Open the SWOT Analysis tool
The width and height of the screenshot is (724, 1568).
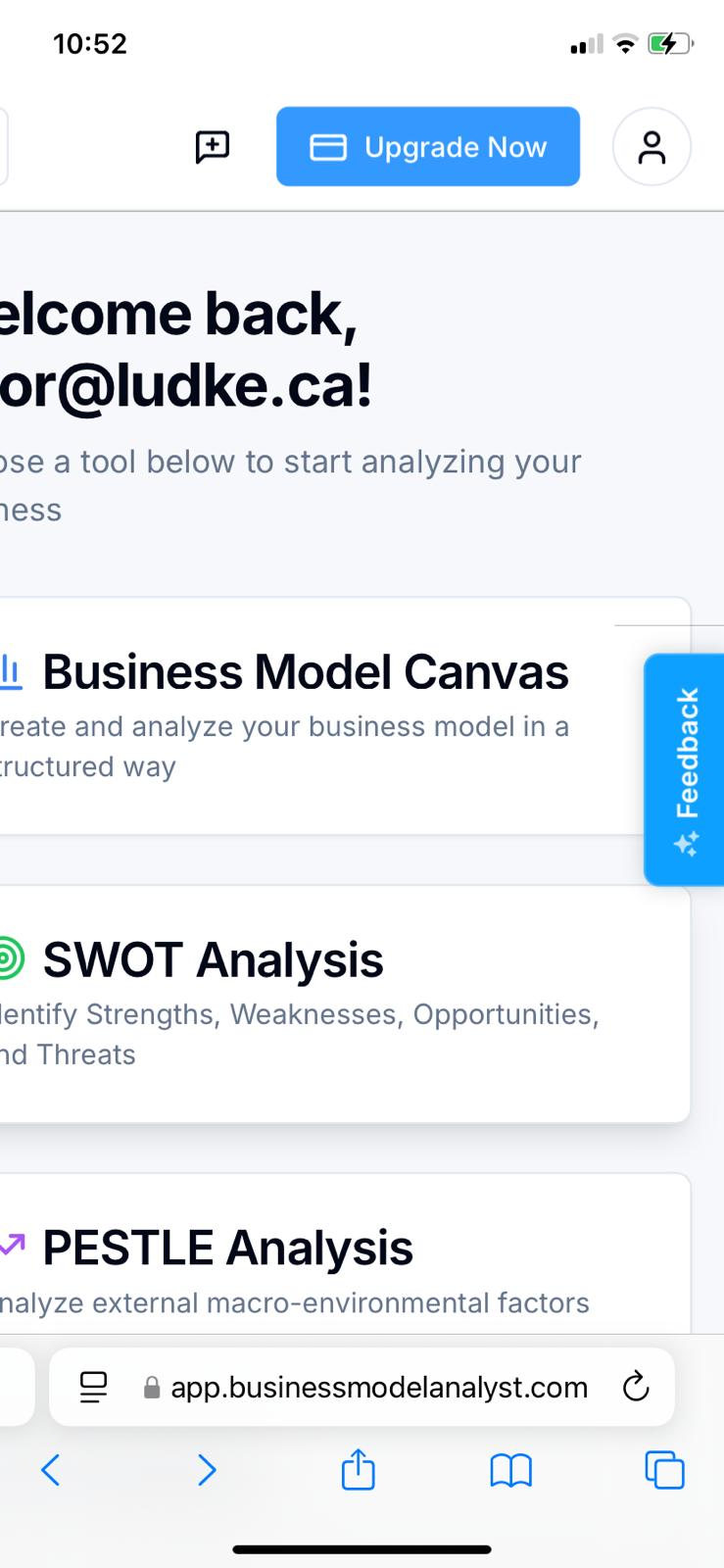[214, 959]
